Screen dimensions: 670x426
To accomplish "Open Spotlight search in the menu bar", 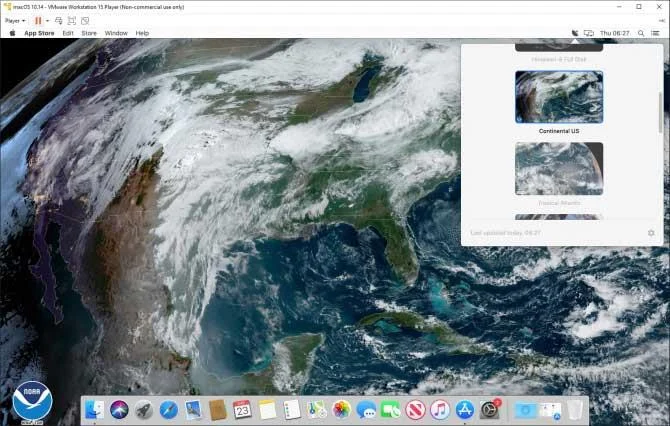I will (641, 33).
